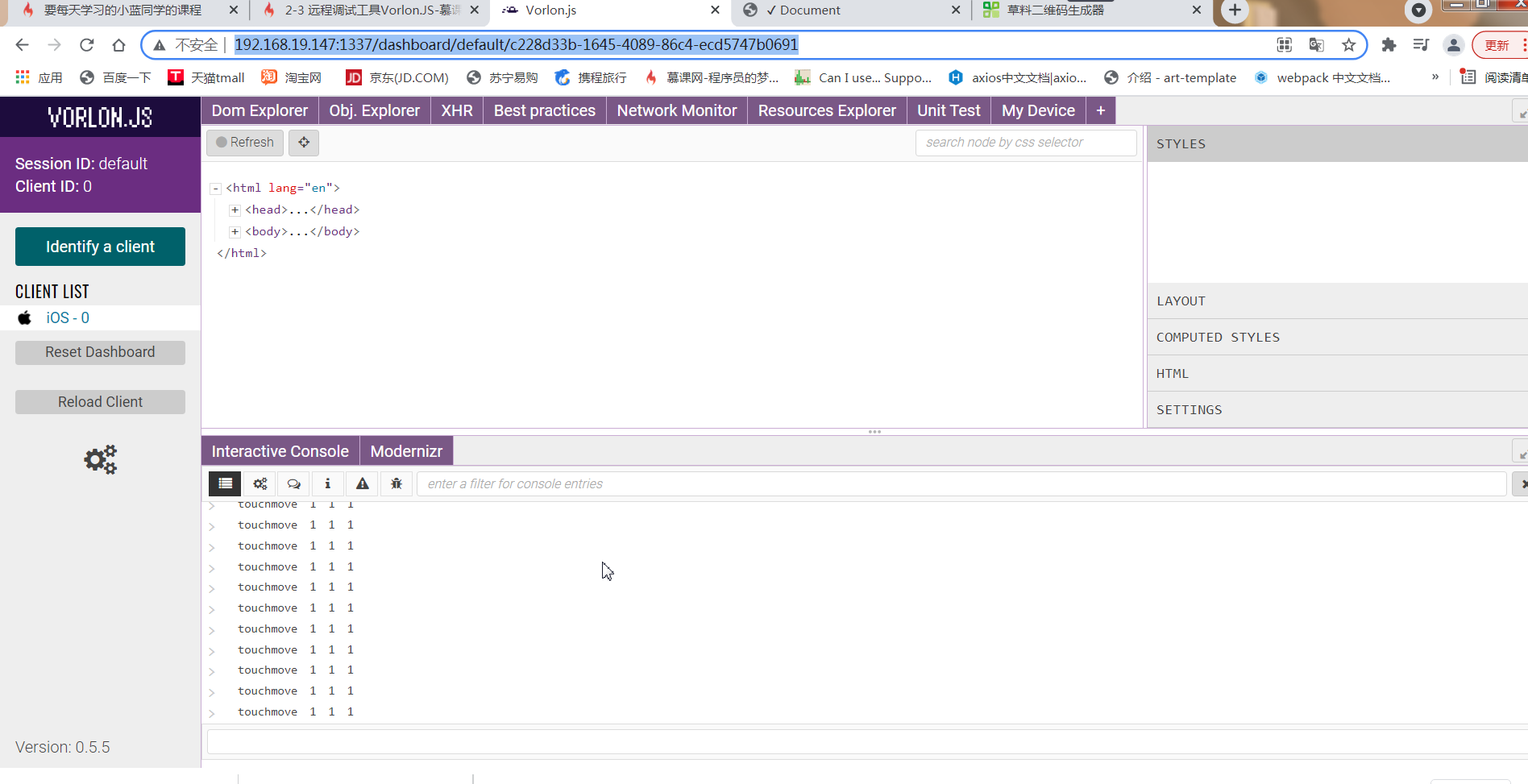1528x784 pixels.
Task: Expand the LAYOUT panel section
Action: (1338, 301)
